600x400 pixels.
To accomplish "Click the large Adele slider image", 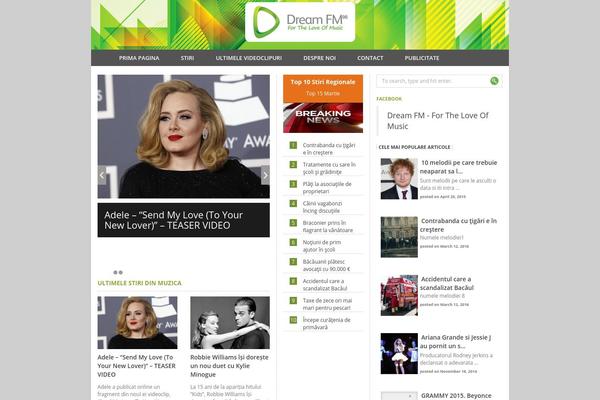I will click(183, 136).
